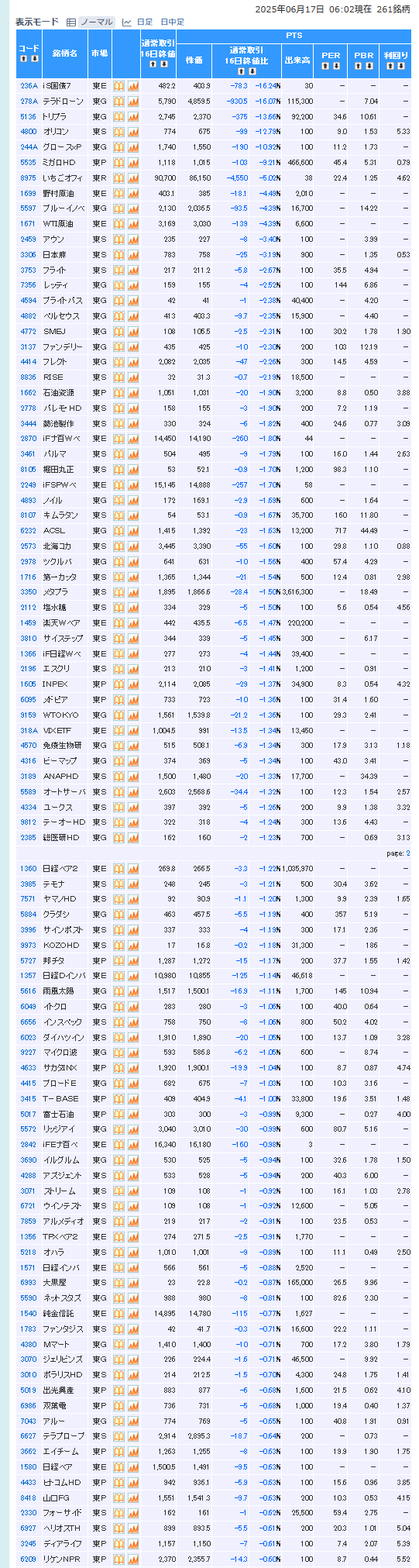
Task: Open chart icon for 楽天Wベア row
Action: (x=132, y=623)
